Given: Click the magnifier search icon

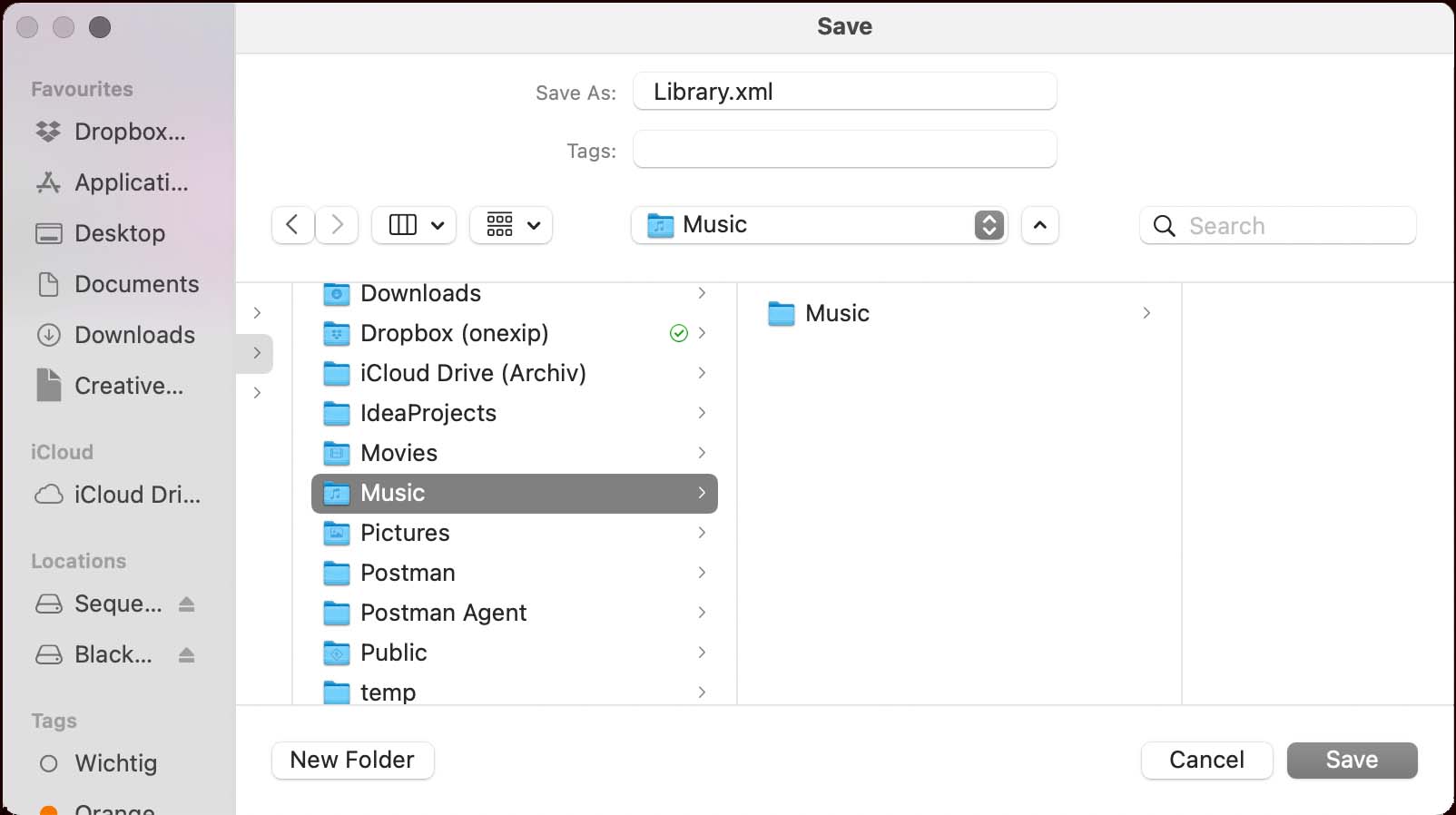Looking at the screenshot, I should [x=1164, y=226].
